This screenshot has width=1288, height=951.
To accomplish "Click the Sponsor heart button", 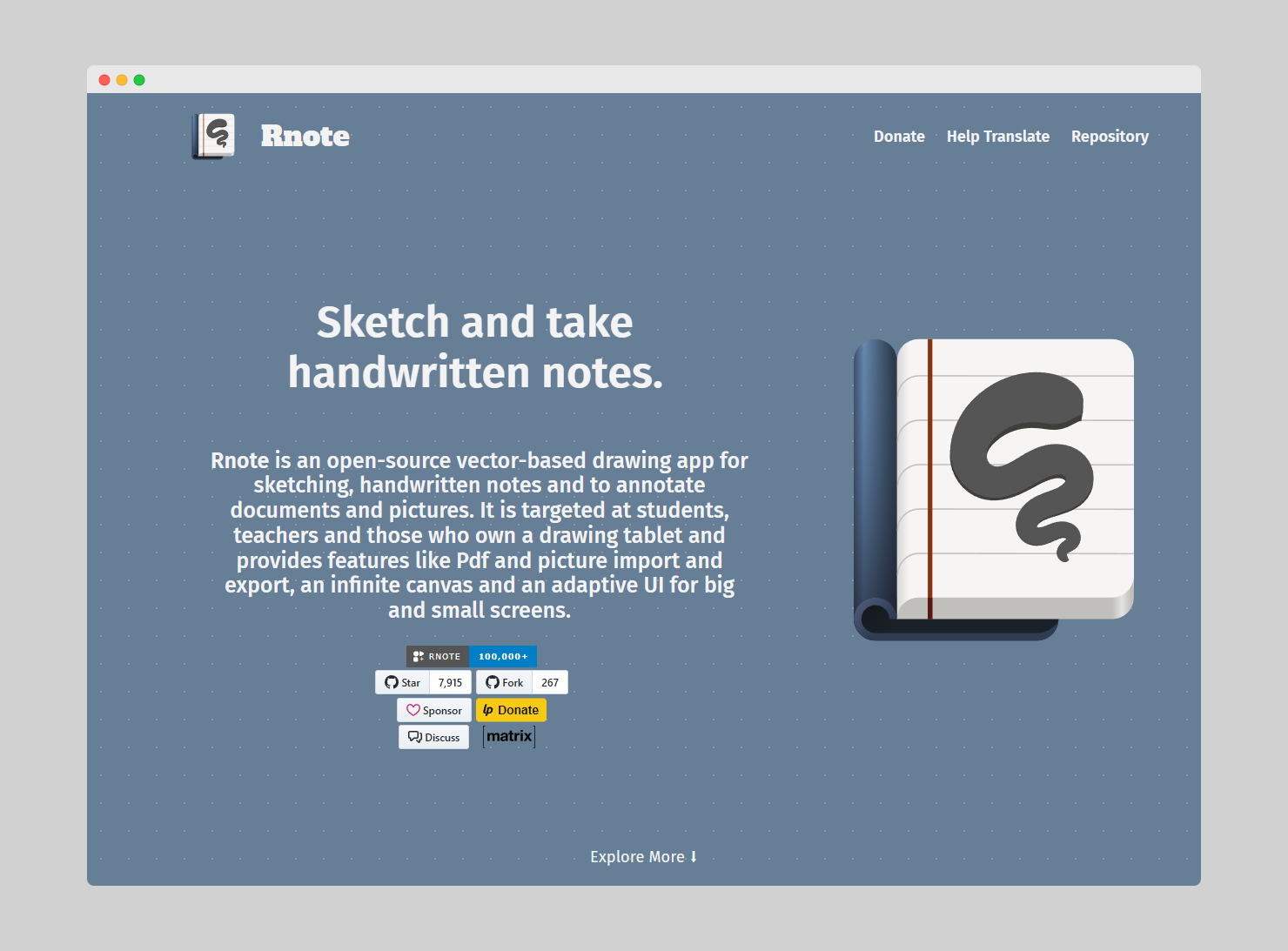I will 434,711.
